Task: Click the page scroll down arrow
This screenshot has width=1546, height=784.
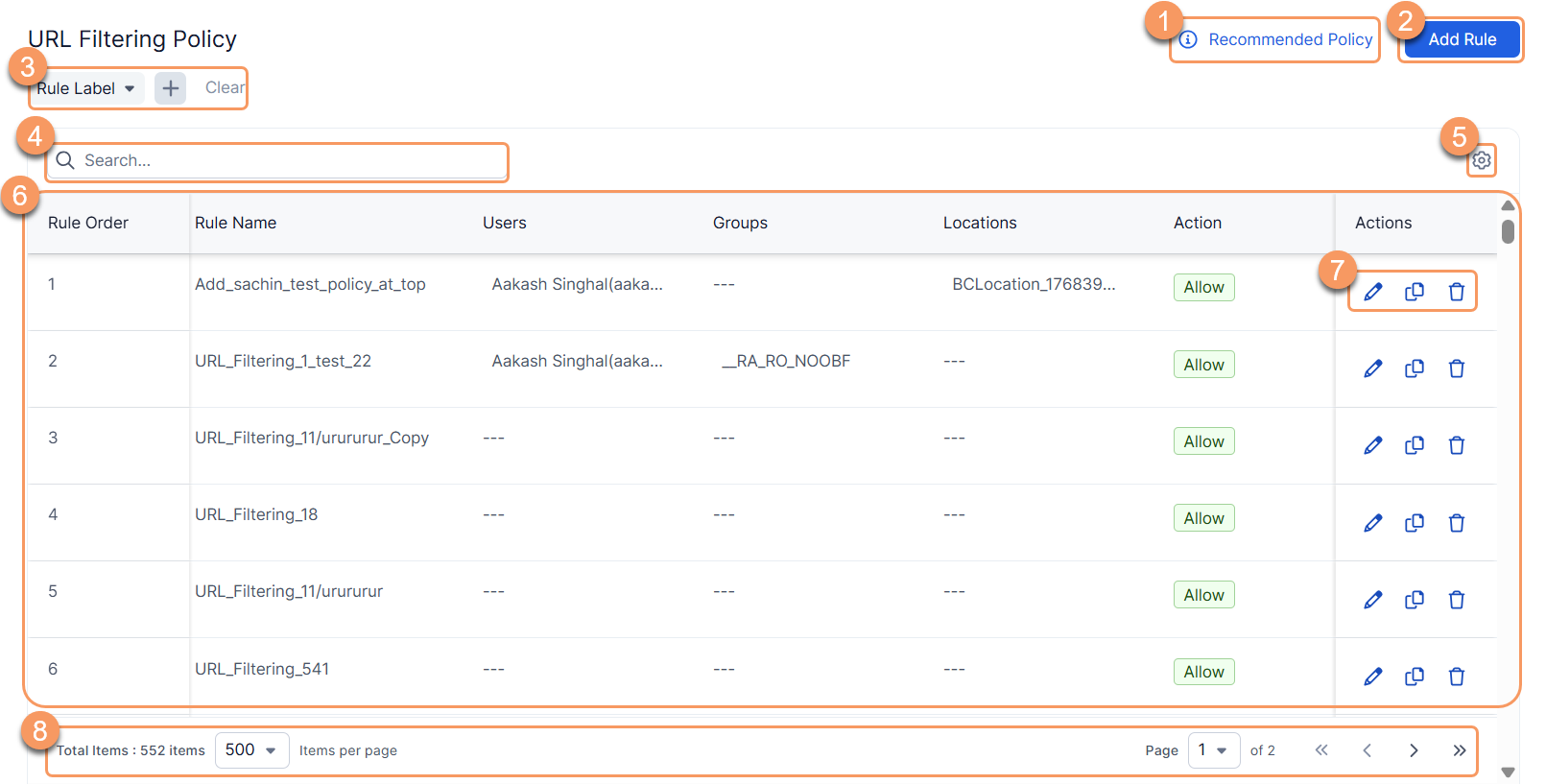Action: (x=1508, y=772)
